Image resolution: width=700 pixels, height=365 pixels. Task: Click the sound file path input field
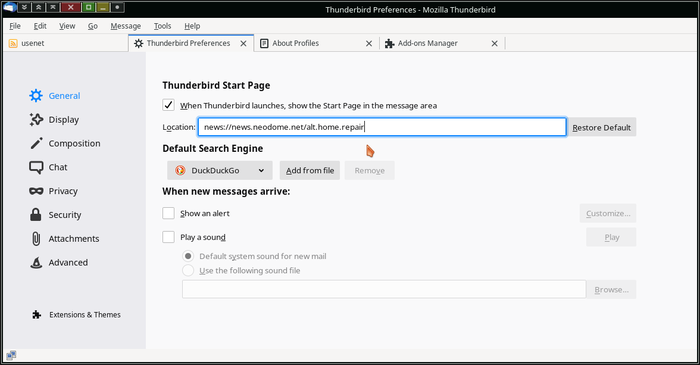pyautogui.click(x=384, y=290)
